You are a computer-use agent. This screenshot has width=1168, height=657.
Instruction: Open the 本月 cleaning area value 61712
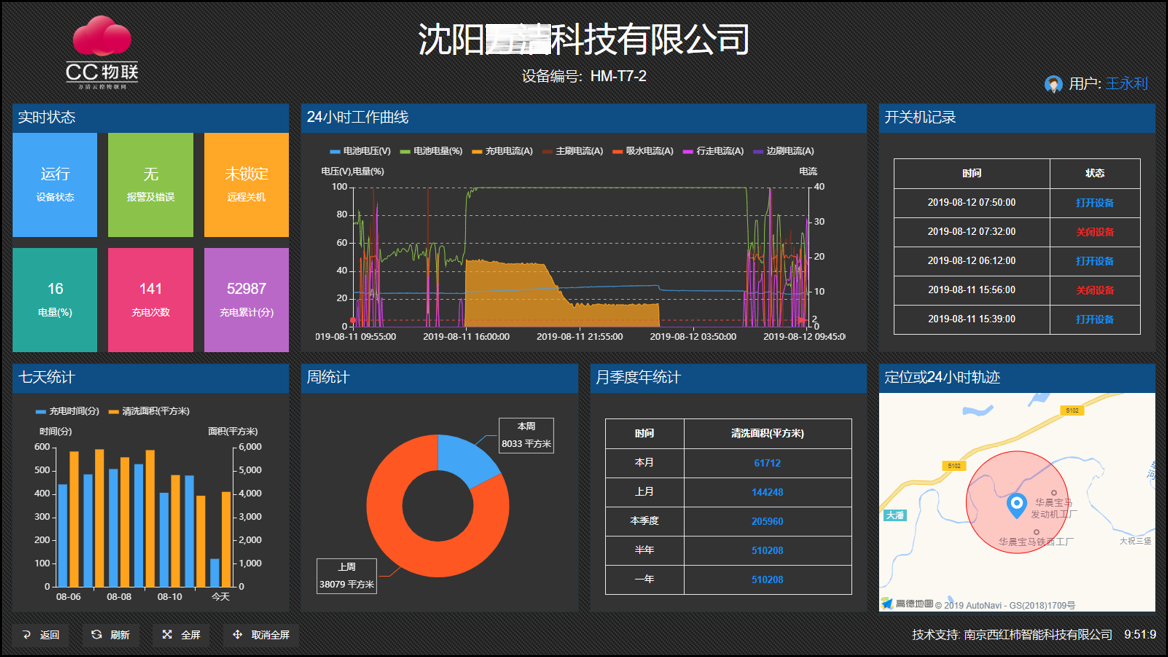[767, 463]
